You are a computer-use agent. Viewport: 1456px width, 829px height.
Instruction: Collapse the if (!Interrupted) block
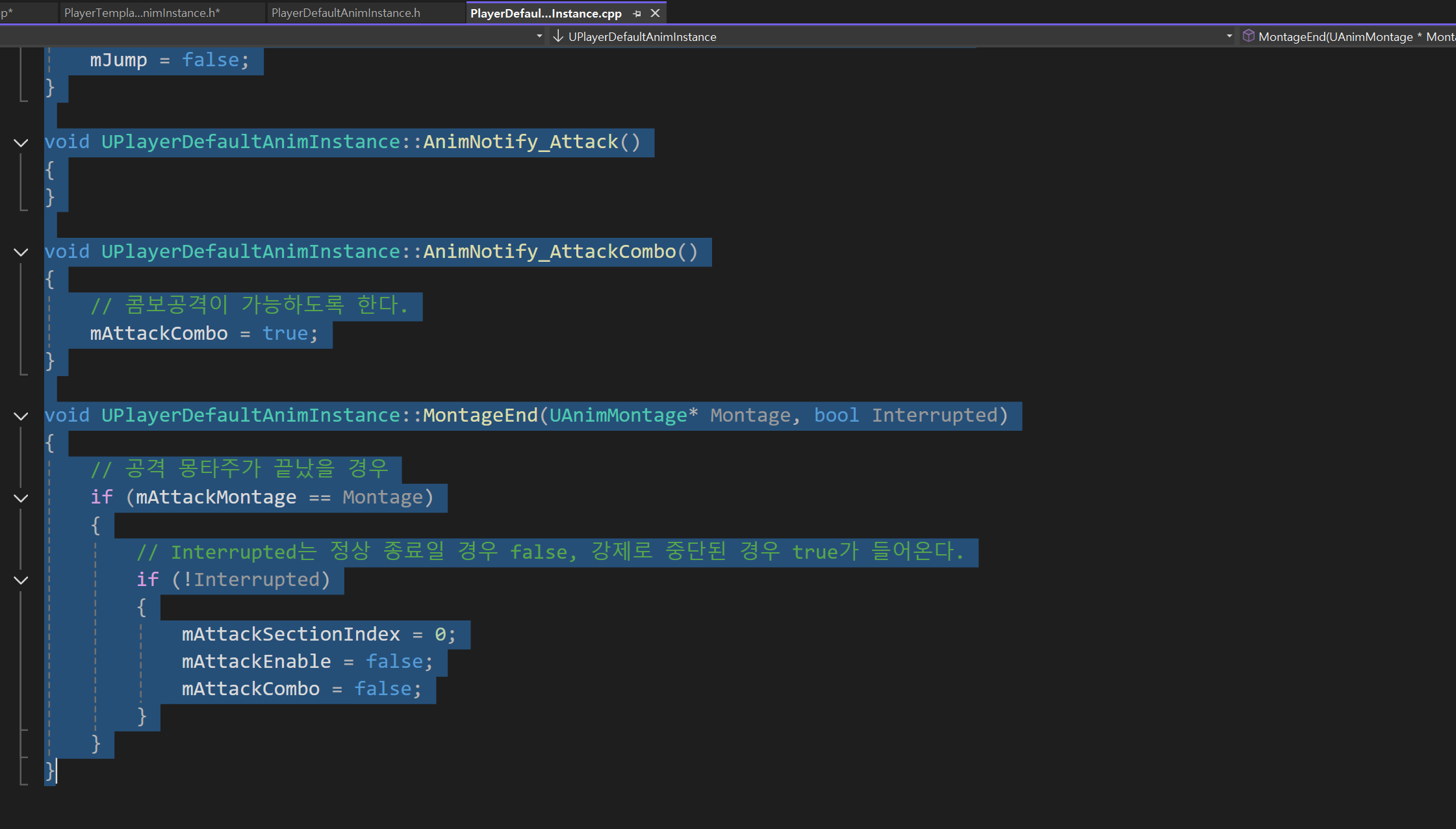click(21, 580)
